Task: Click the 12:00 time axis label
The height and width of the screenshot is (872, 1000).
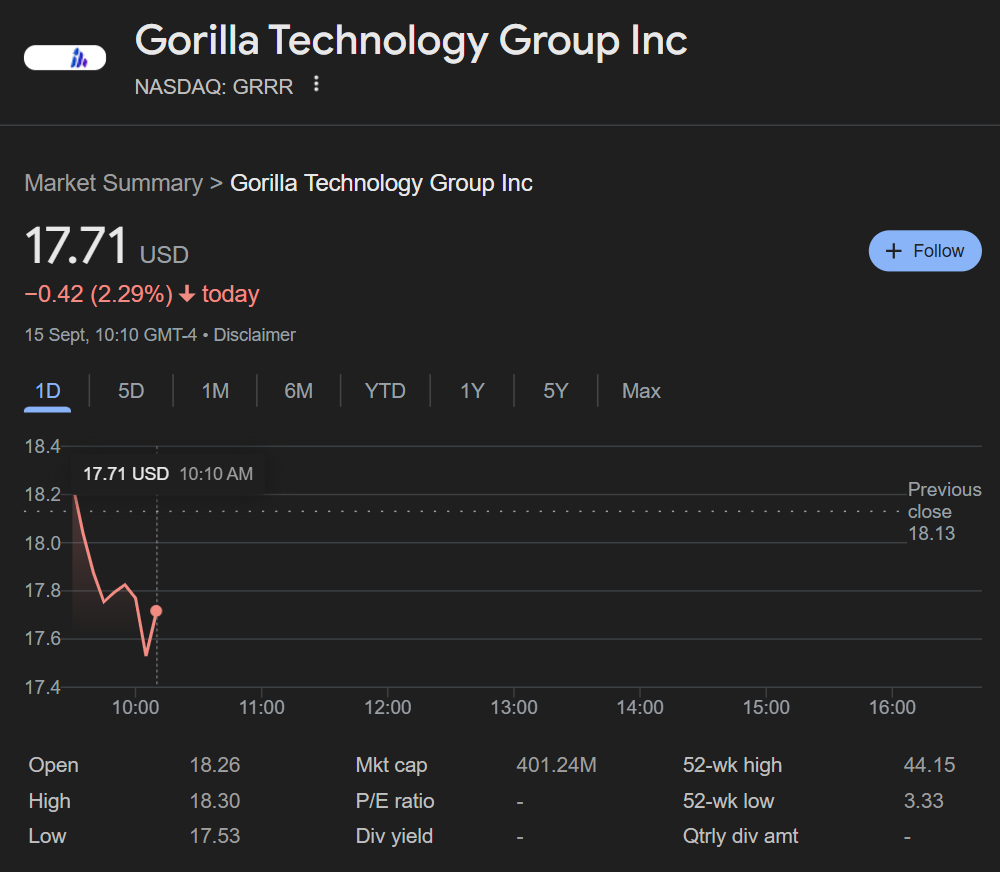Action: point(388,707)
